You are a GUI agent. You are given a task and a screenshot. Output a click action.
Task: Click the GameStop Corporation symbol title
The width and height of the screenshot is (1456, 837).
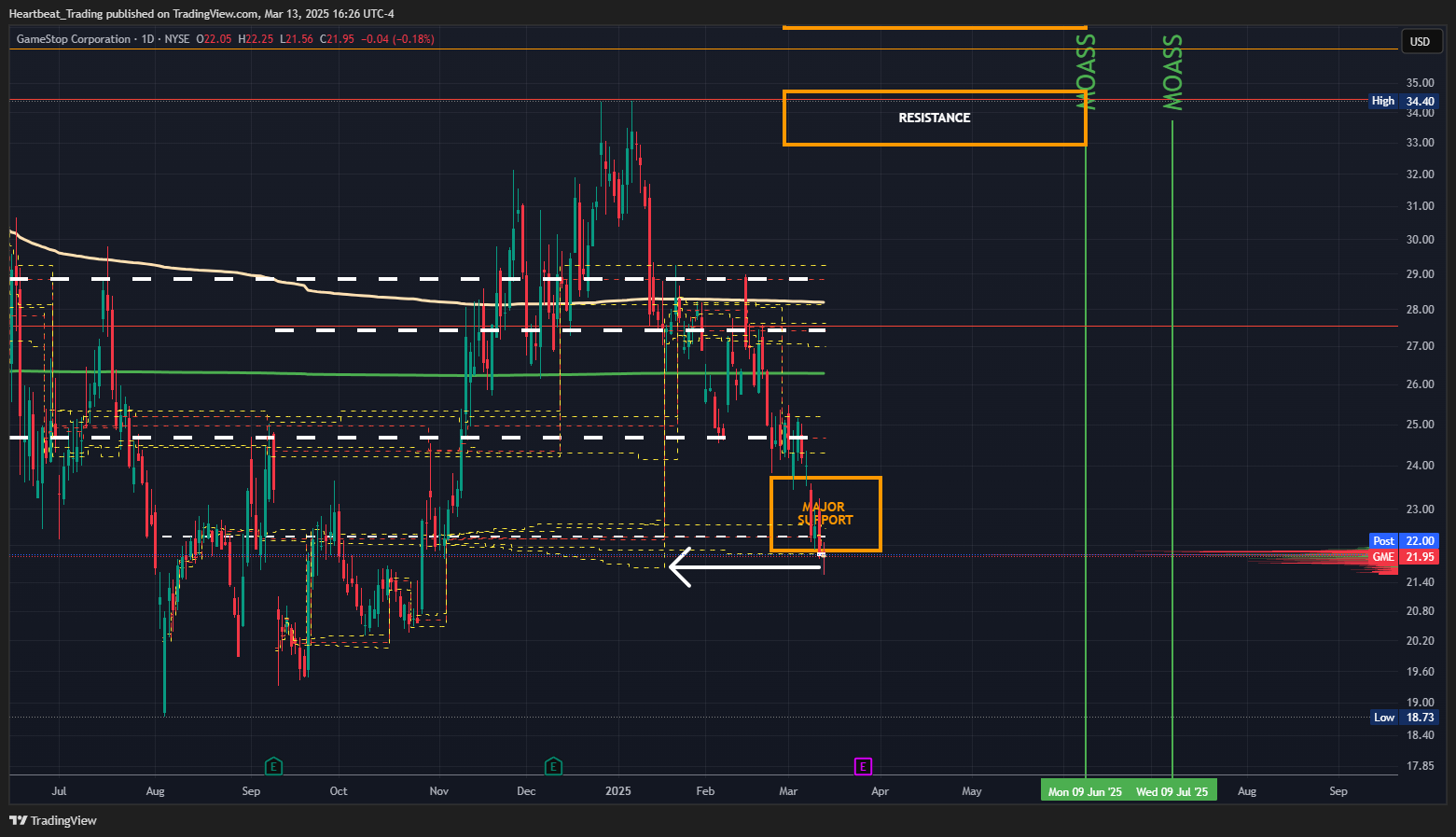pos(74,39)
